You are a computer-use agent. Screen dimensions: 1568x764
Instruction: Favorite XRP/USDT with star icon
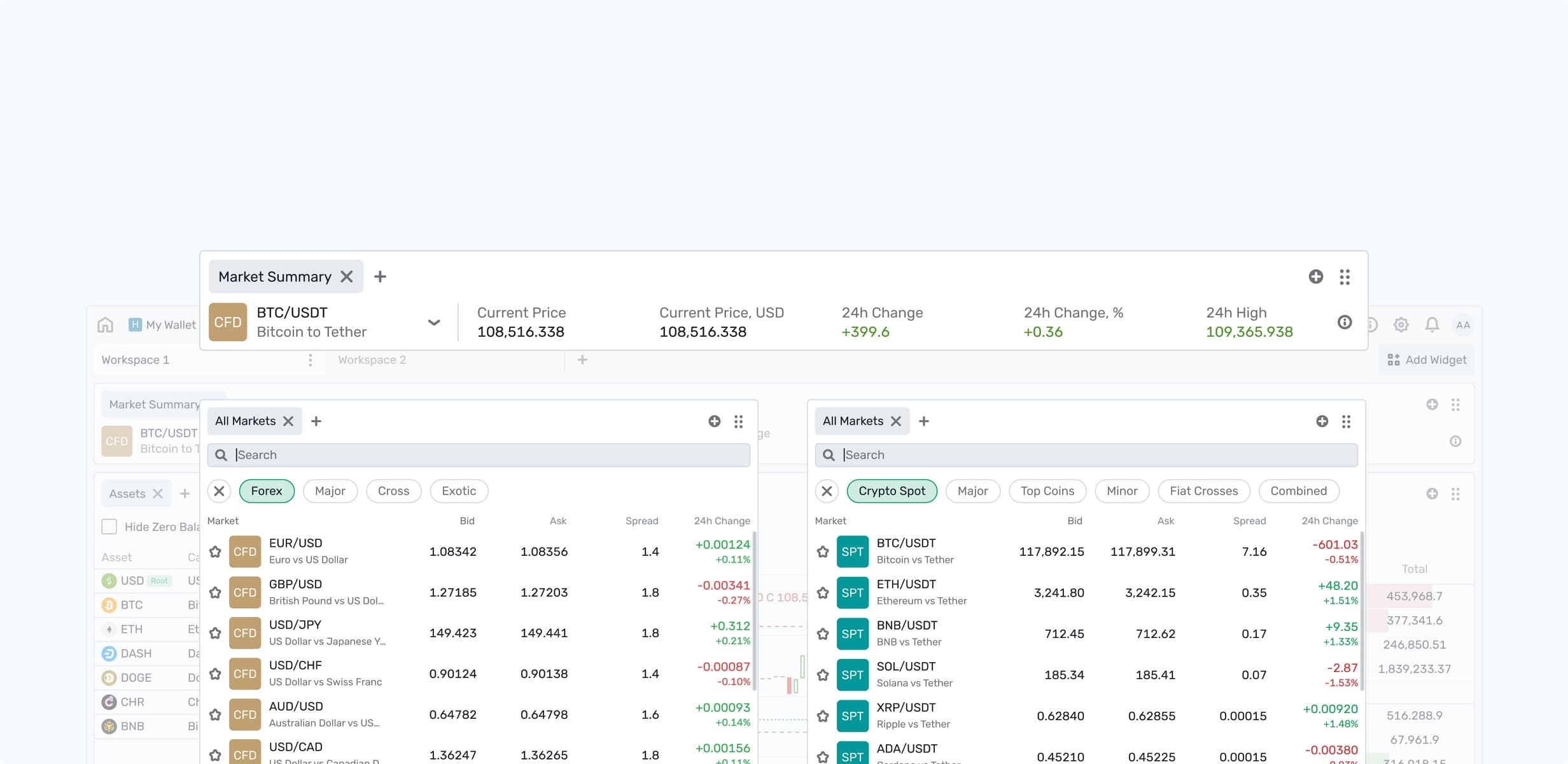(x=823, y=716)
